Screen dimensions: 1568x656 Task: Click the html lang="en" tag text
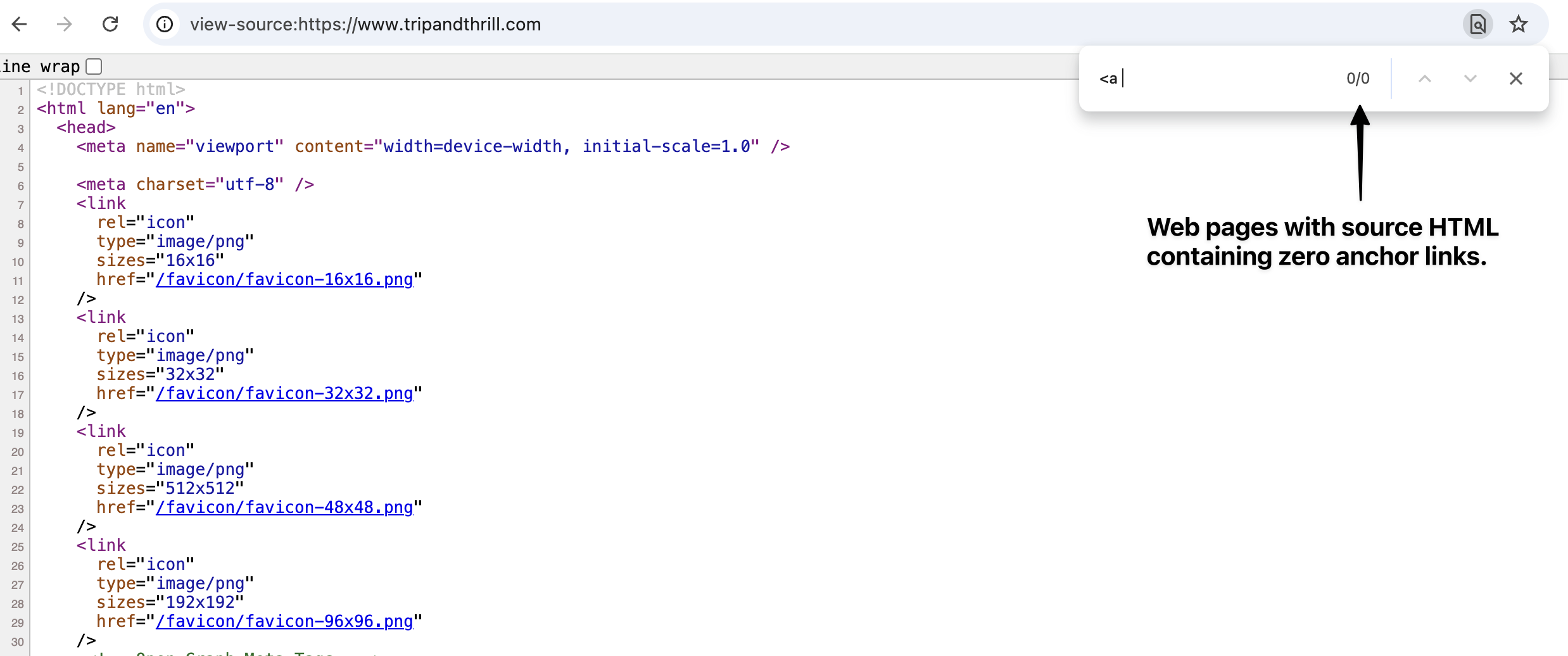pyautogui.click(x=116, y=108)
